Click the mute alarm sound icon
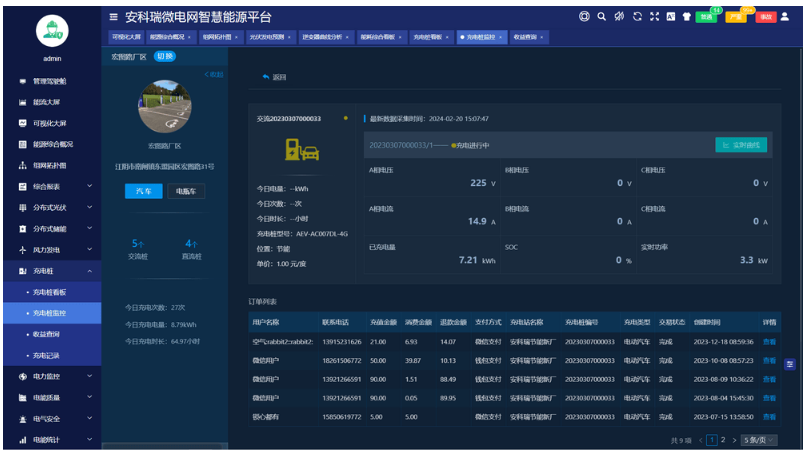The image size is (808, 459). [620, 17]
